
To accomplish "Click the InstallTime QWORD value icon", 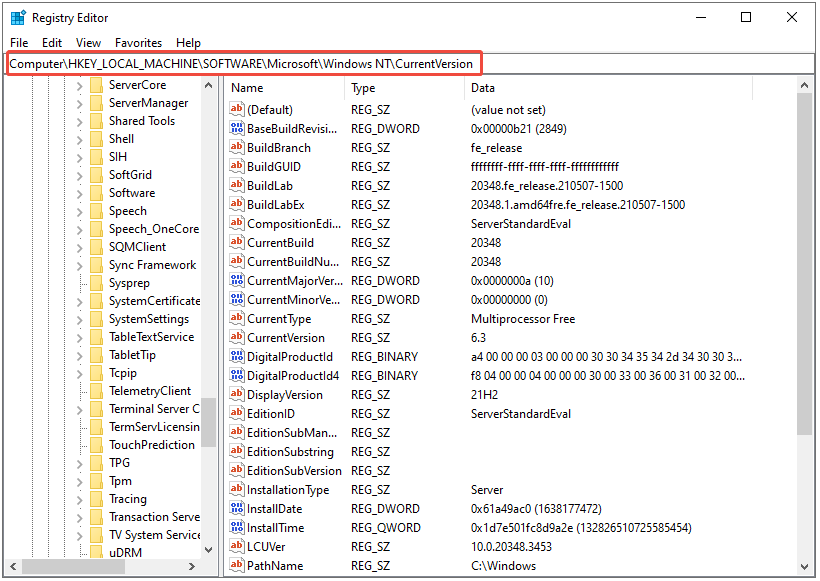I will [x=237, y=528].
